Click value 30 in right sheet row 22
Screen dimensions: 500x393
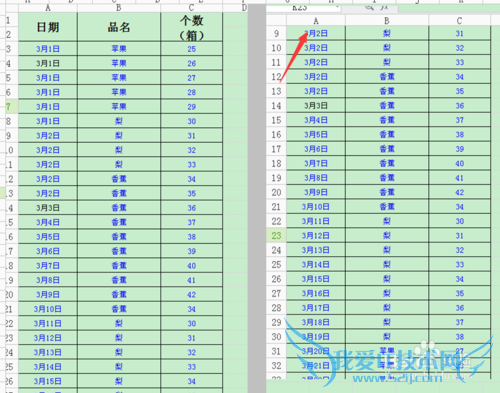coord(459,221)
